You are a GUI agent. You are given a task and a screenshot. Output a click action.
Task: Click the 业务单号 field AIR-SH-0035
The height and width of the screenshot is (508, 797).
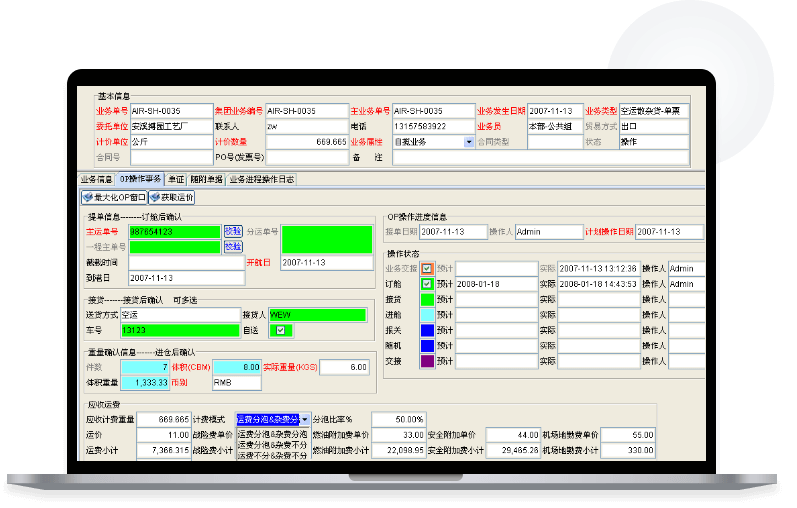coord(171,111)
